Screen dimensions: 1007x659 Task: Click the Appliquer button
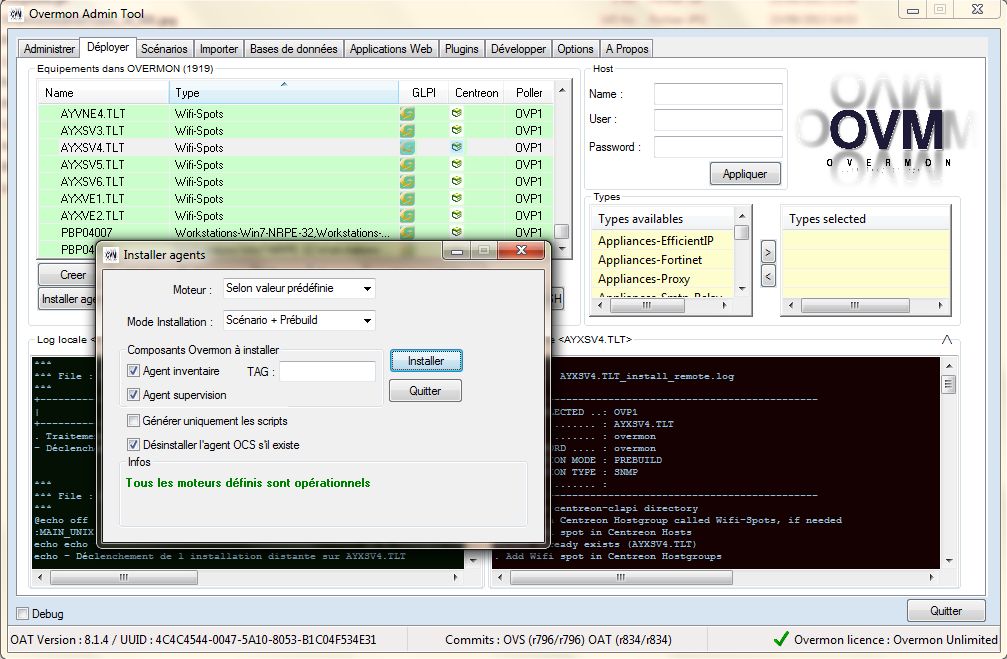[745, 173]
